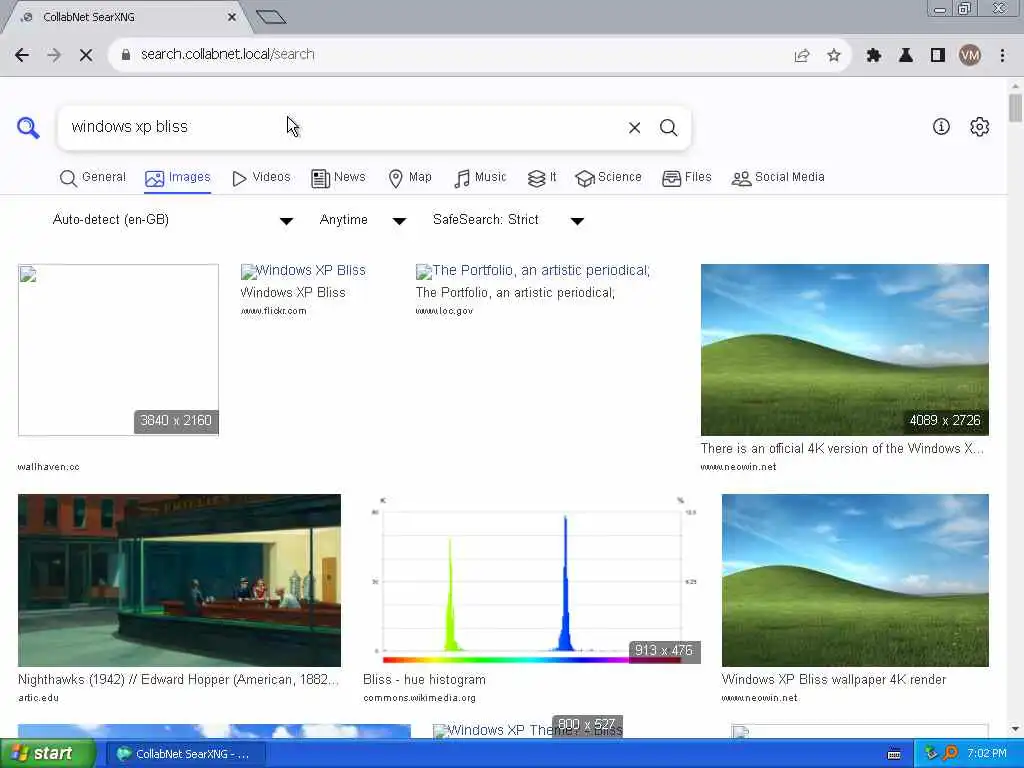Open the Windows Start menu
Image resolution: width=1024 pixels, height=768 pixels.
coord(47,754)
